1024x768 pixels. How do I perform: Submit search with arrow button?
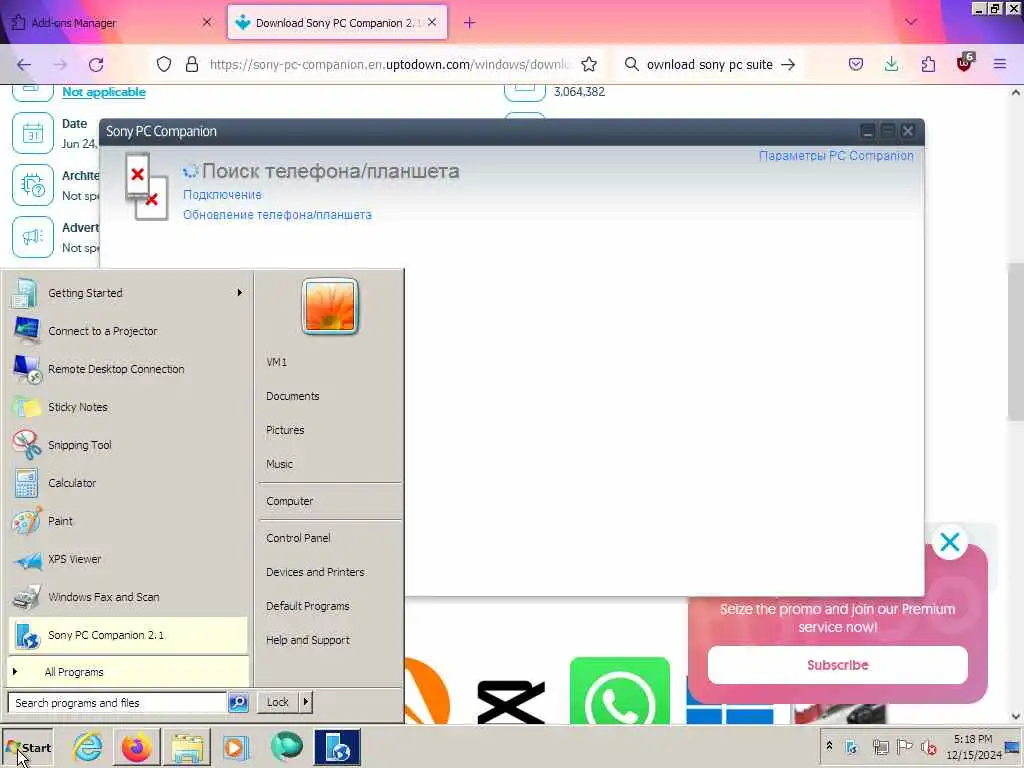pyautogui.click(x=788, y=64)
